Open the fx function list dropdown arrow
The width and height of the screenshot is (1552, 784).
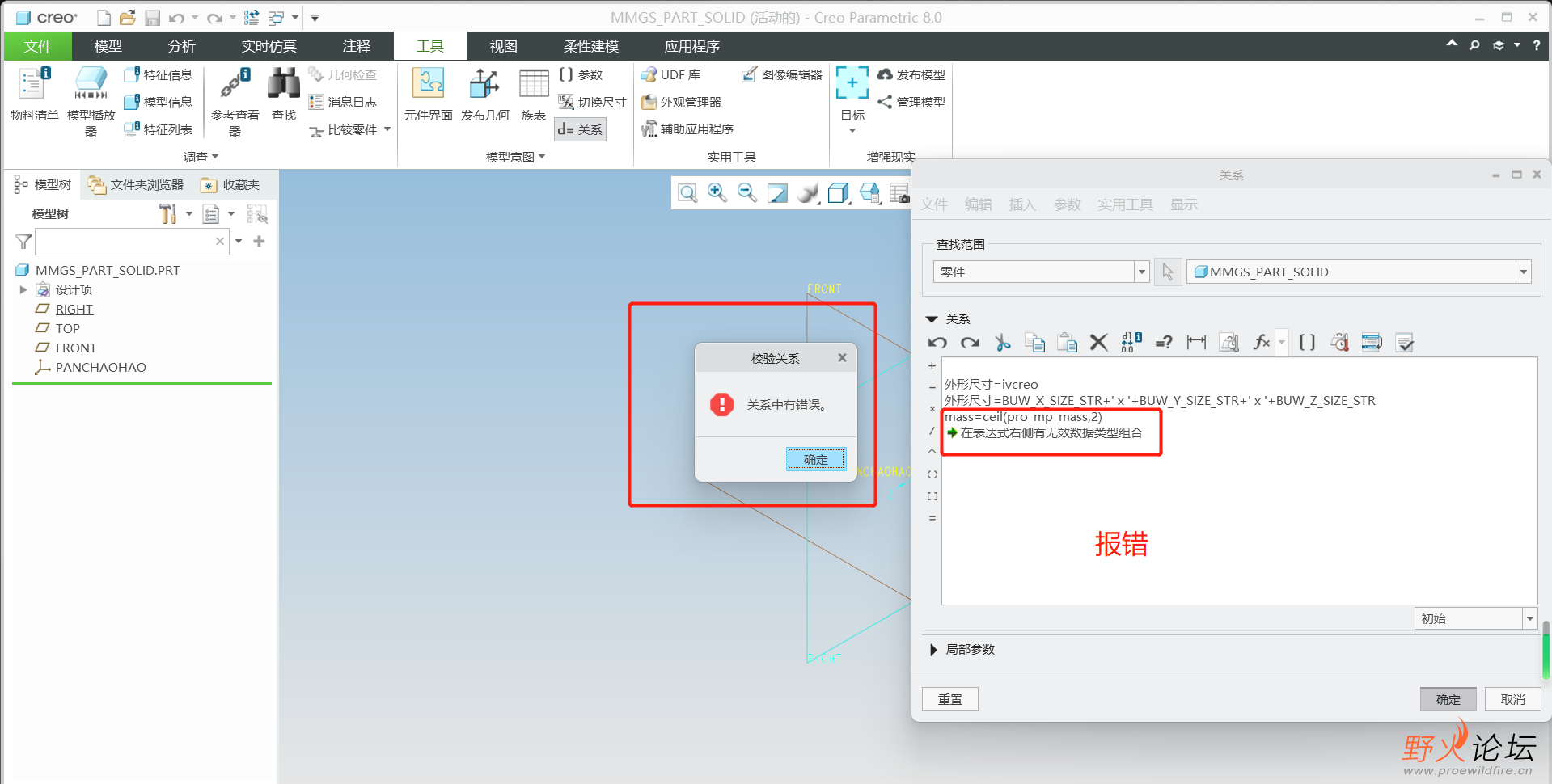pos(1282,343)
